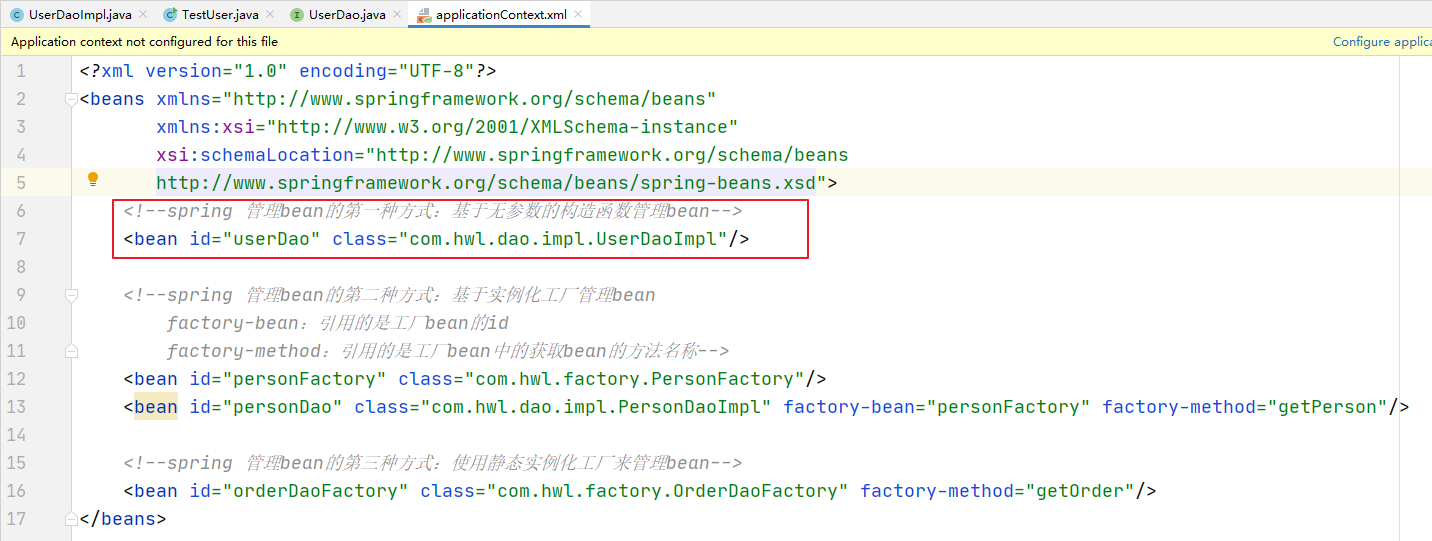Click the com.hwl.dao.impl.PersonDaoImpl class value
Viewport: 1432px width, 541px height.
tap(596, 407)
